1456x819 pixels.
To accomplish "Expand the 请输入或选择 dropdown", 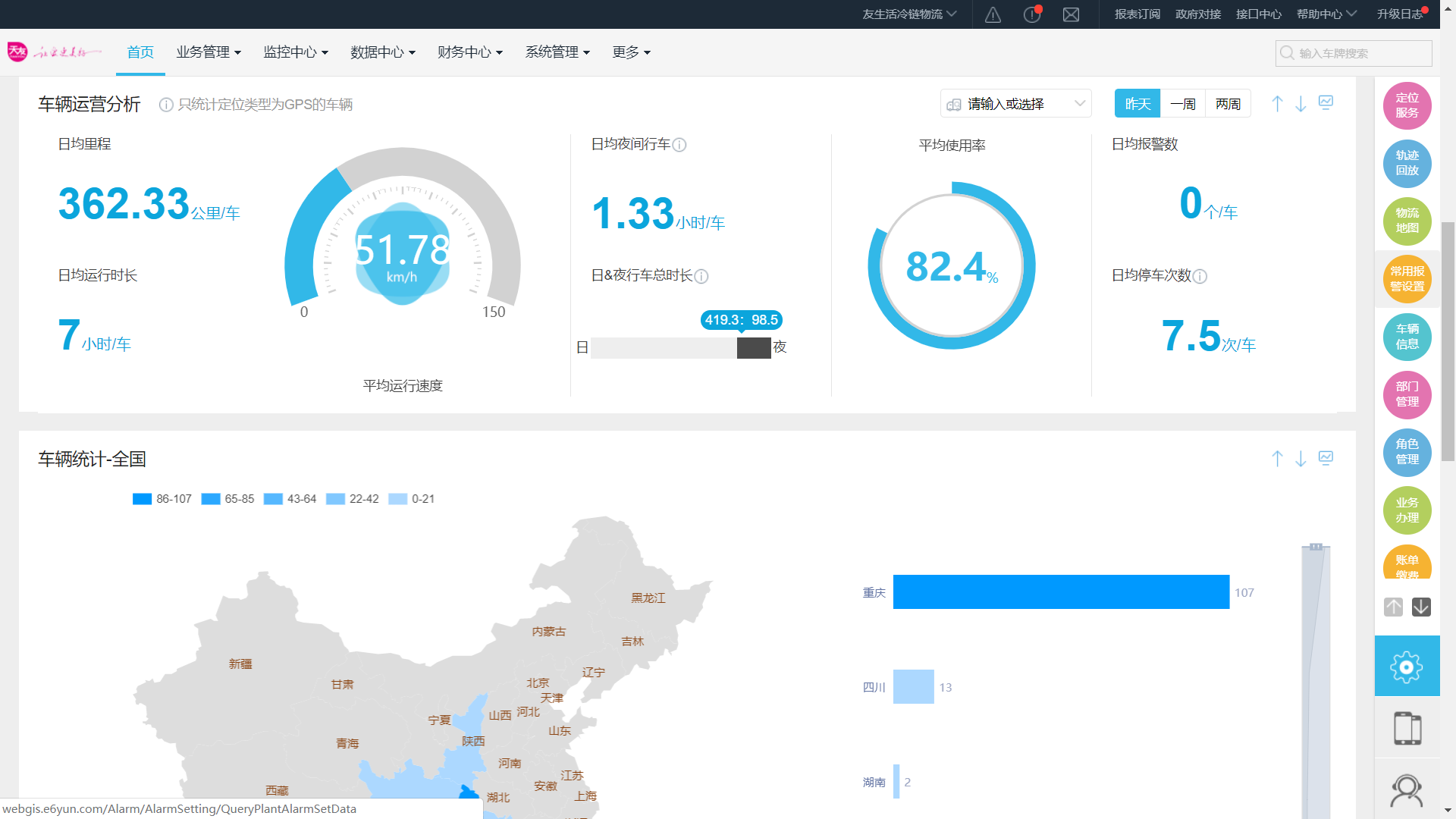I will (x=1015, y=104).
